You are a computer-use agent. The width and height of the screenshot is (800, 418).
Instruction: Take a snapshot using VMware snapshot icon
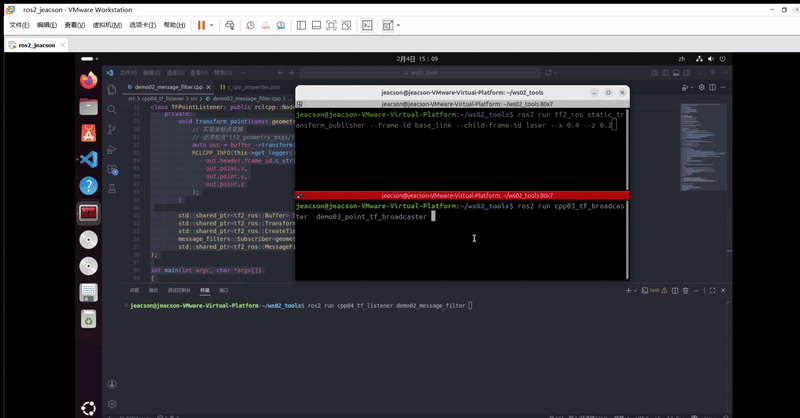tap(250, 25)
